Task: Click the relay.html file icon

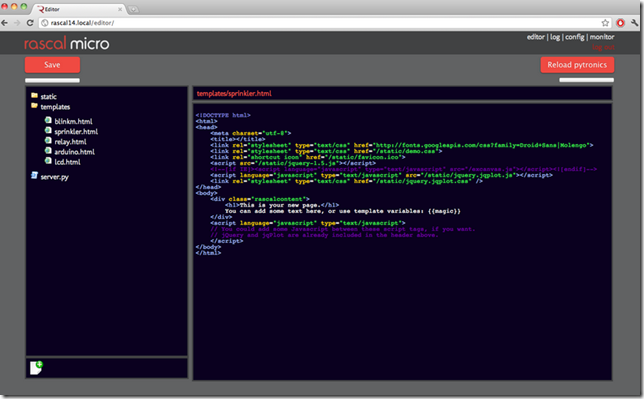Action: (x=48, y=141)
